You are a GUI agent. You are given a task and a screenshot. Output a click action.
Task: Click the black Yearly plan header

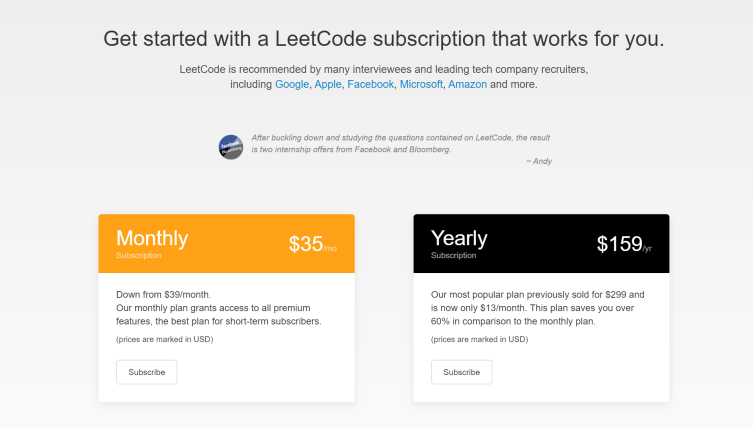pyautogui.click(x=541, y=243)
